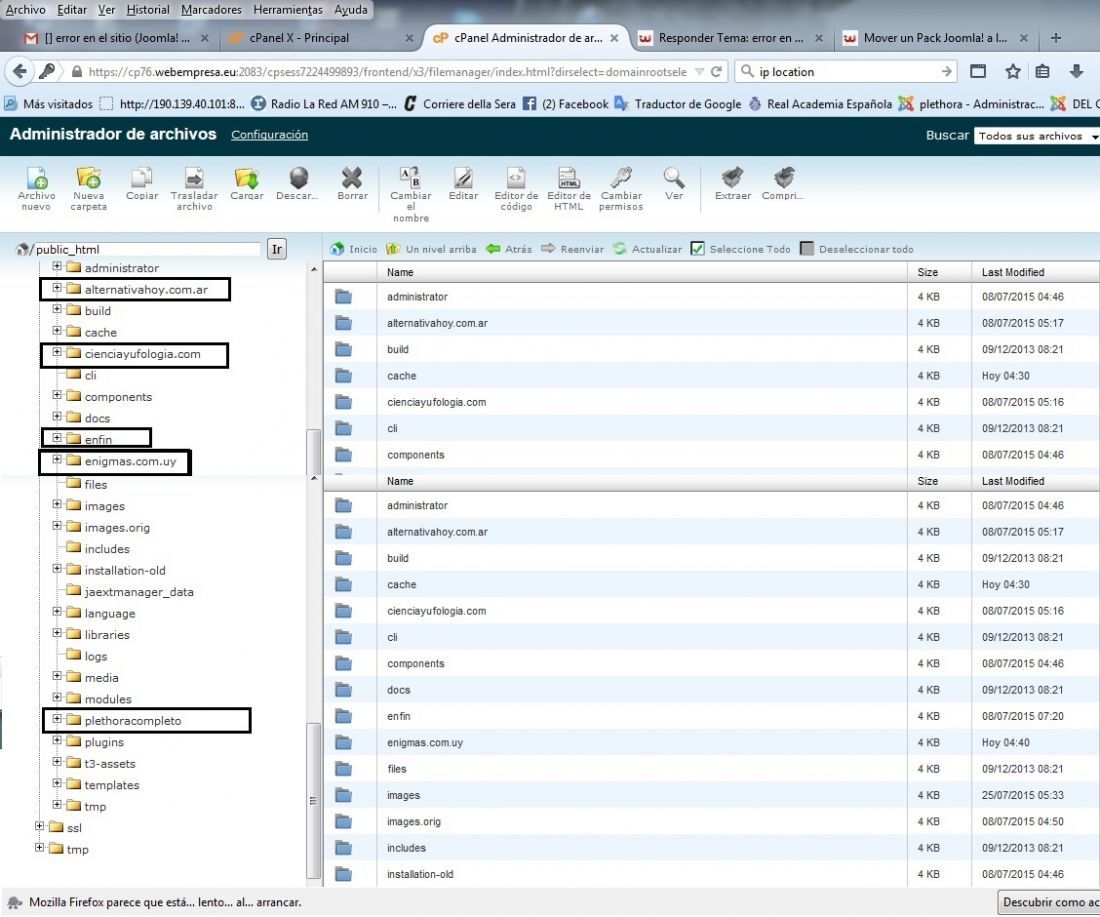This screenshot has width=1100, height=917.
Task: Go Un nivel arriba
Action: pos(431,249)
